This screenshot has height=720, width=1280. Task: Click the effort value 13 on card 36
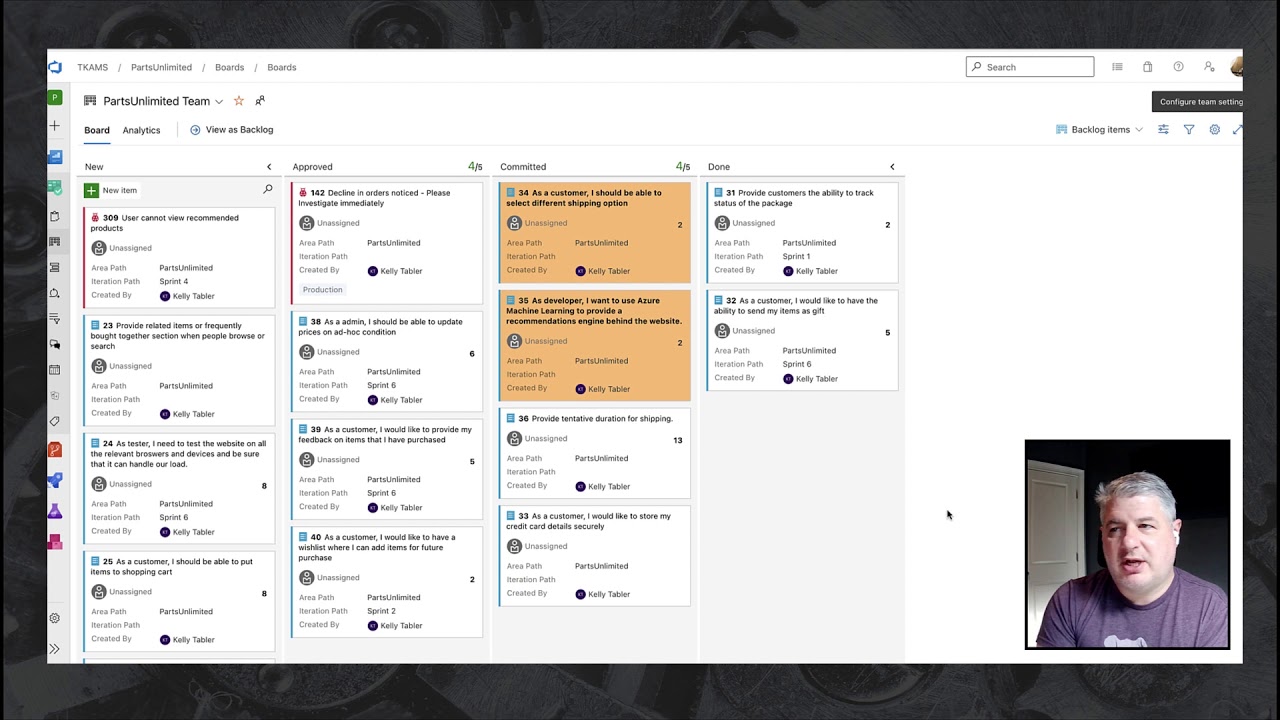678,440
